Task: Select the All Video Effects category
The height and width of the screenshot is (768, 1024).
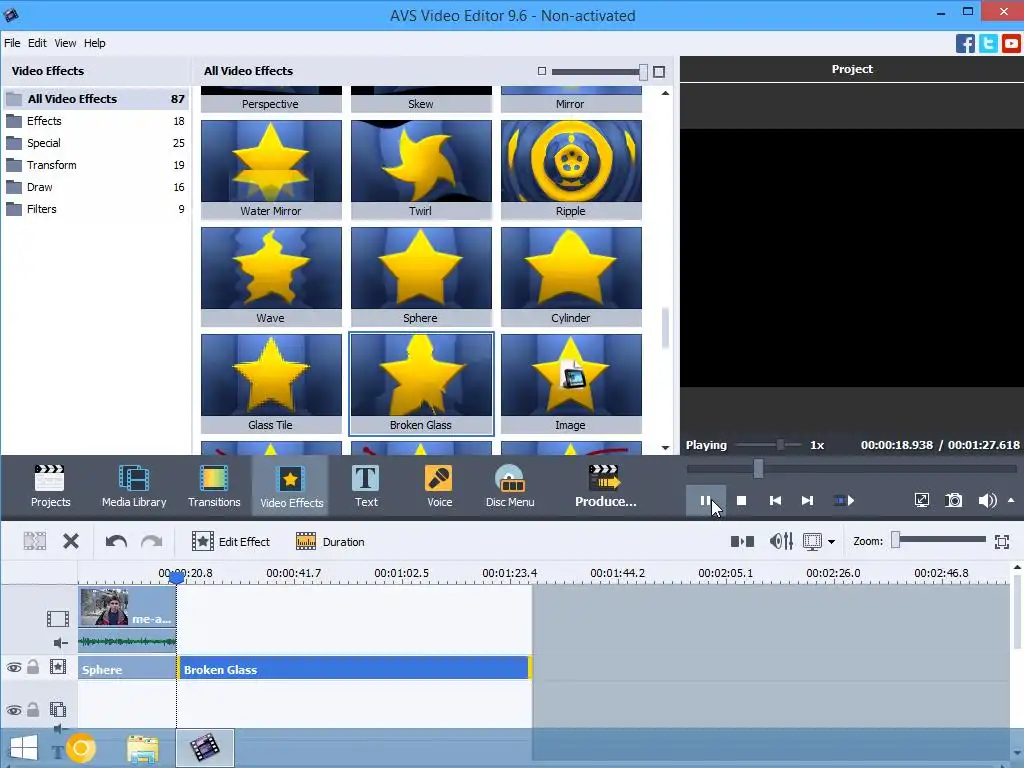Action: [x=96, y=99]
